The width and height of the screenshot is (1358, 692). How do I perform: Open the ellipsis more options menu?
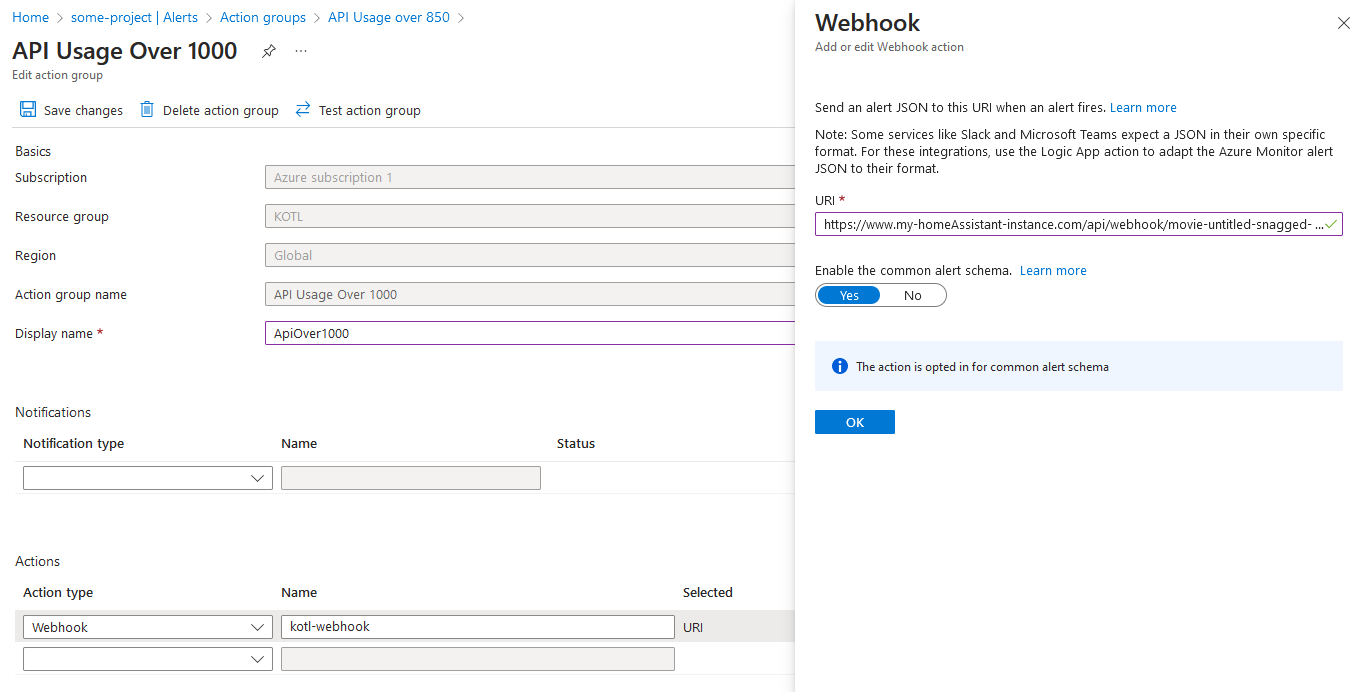301,51
